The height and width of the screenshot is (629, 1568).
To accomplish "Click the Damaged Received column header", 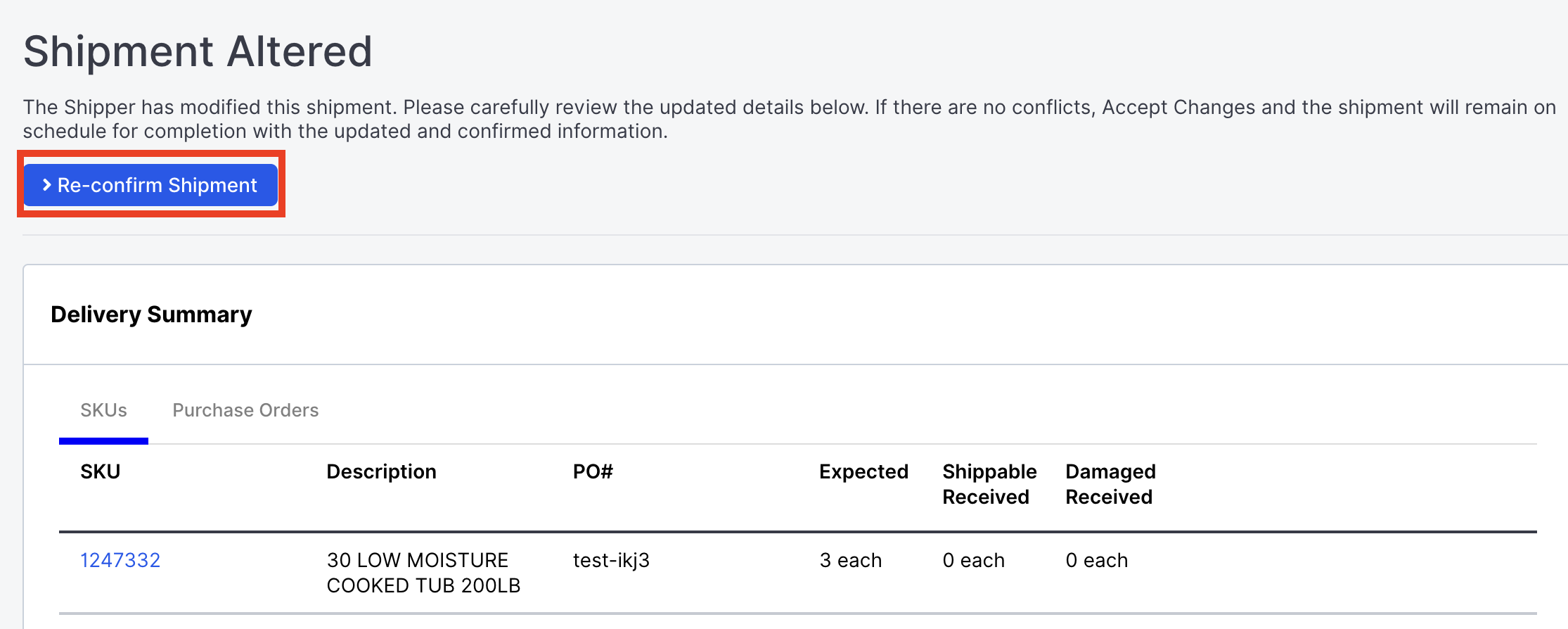I will 1110,483.
